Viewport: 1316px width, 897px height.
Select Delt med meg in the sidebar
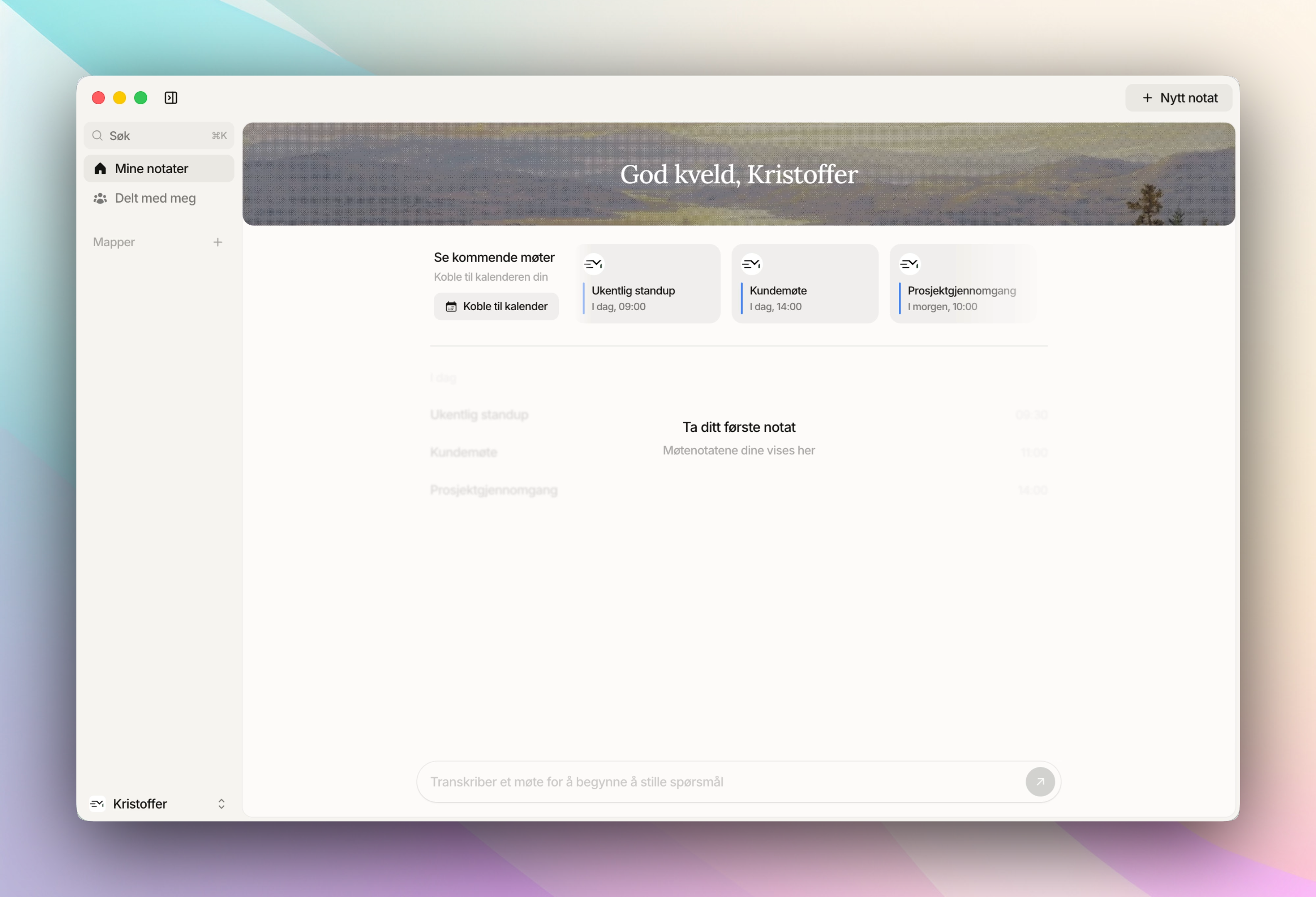click(x=155, y=198)
